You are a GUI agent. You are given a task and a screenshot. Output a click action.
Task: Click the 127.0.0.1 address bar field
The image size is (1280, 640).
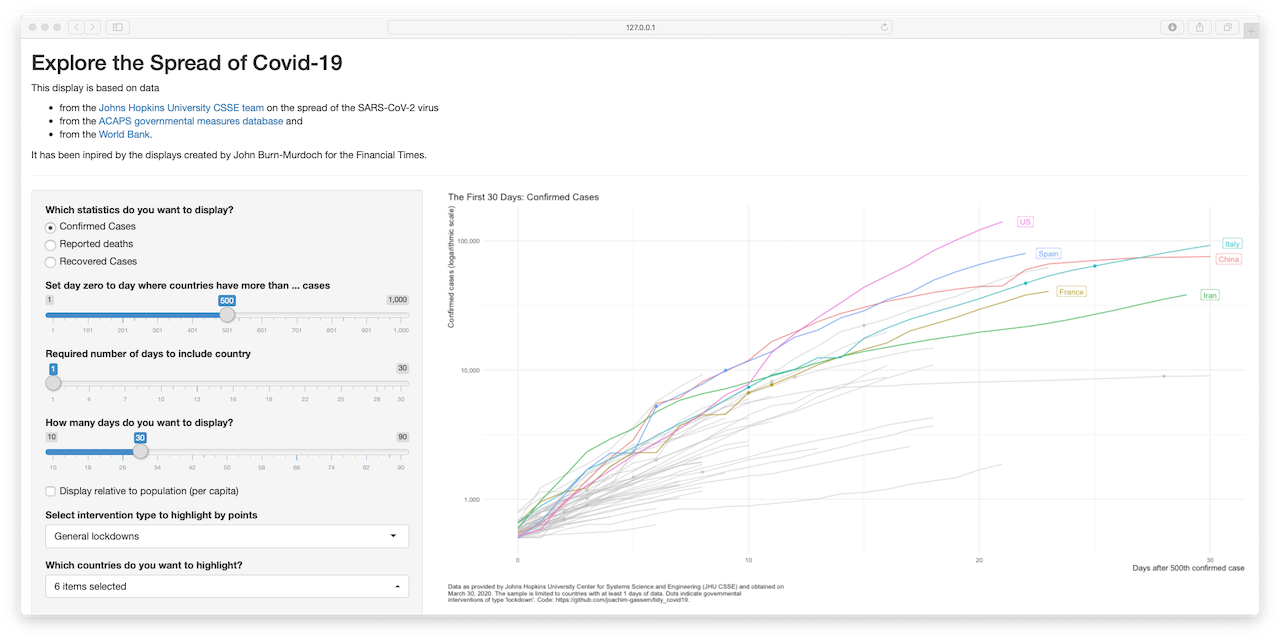click(x=640, y=27)
